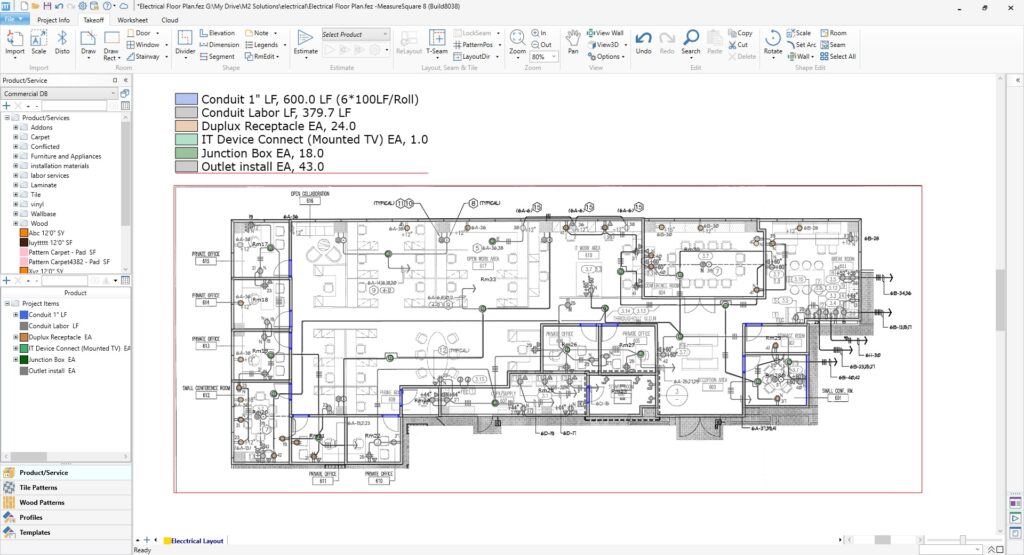This screenshot has height=555, width=1024.
Task: Expand the Carpet folder in the tree
Action: 16,137
